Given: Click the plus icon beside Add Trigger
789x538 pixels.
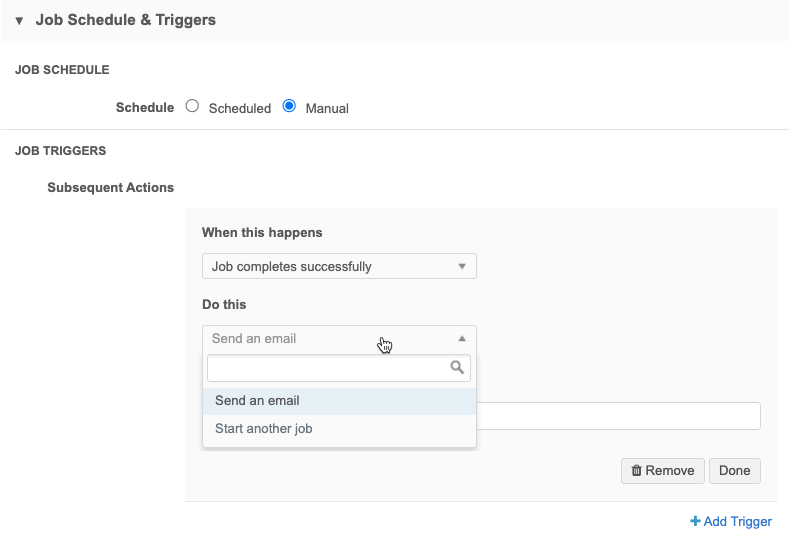Looking at the screenshot, I should coord(695,521).
